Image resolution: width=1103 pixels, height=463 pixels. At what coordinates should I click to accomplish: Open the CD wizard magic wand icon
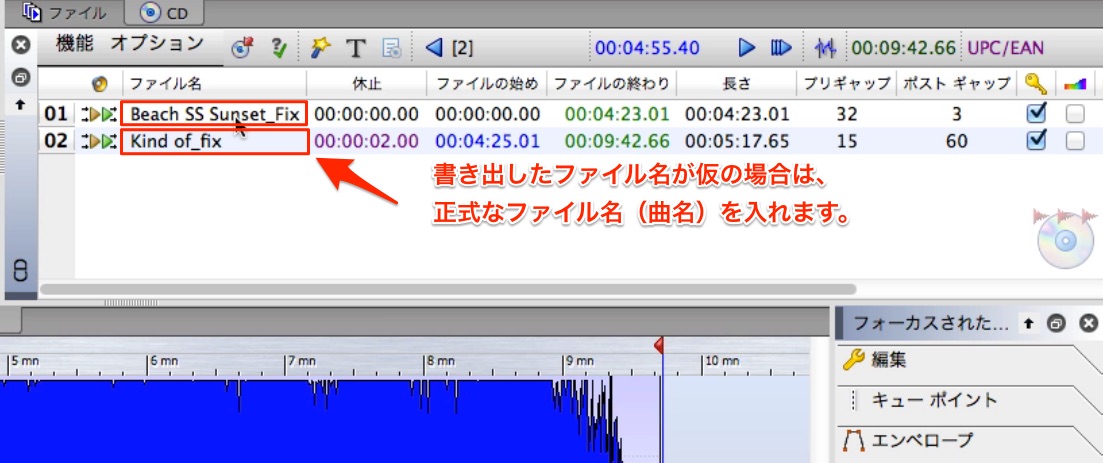click(321, 48)
